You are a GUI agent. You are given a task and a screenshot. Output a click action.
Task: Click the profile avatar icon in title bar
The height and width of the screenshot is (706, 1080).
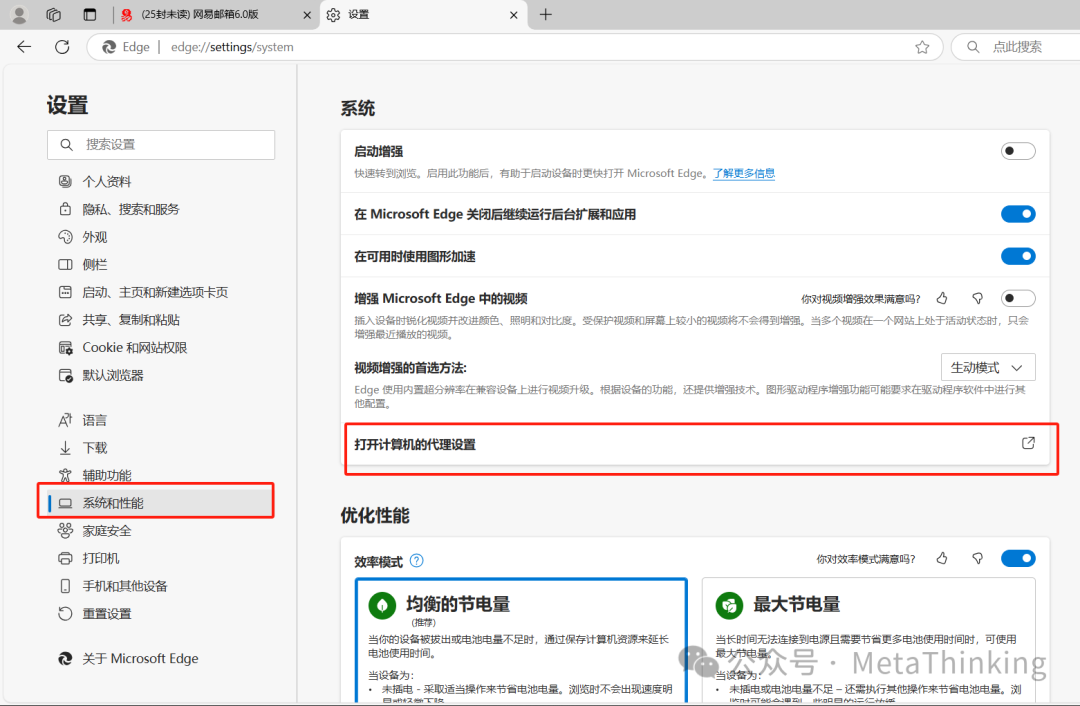point(19,14)
